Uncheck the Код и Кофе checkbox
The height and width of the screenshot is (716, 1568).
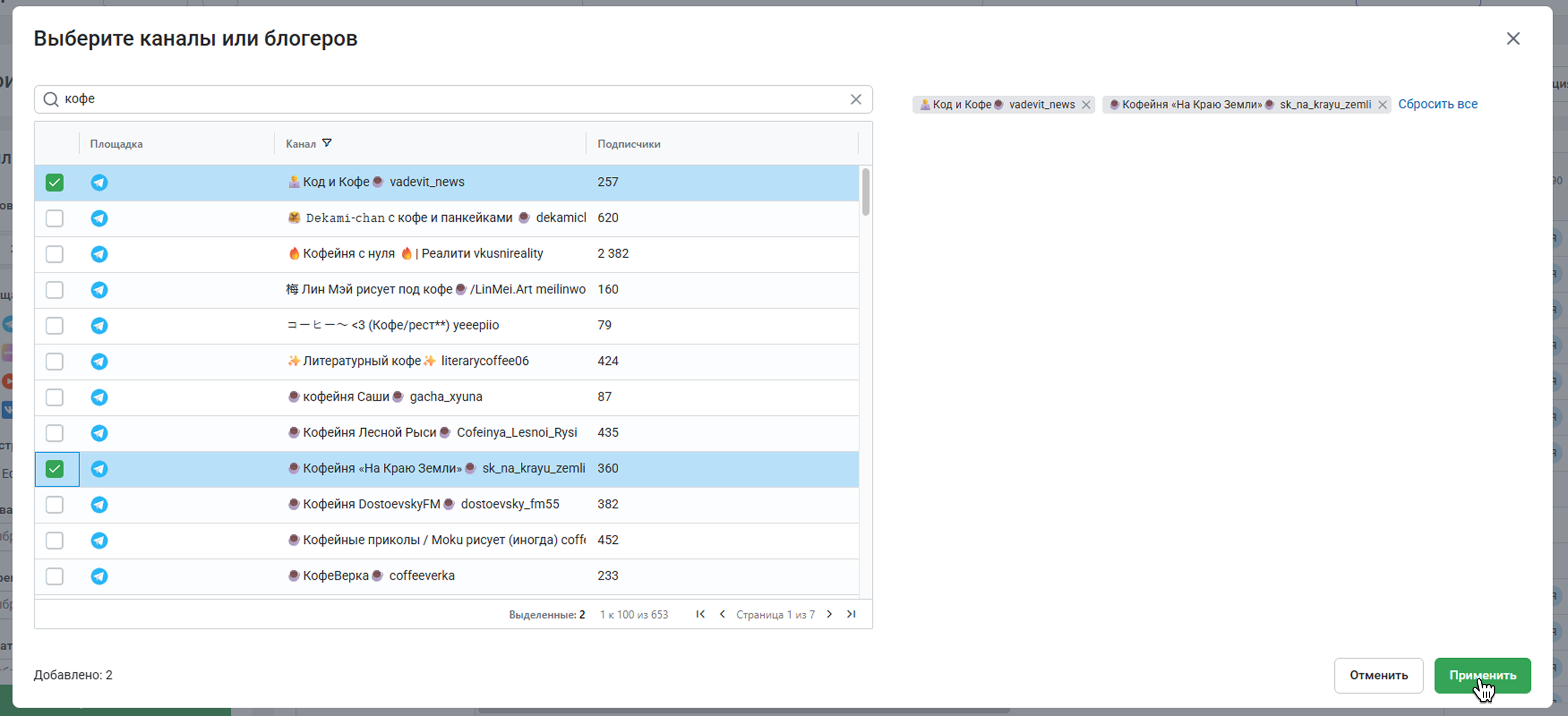(x=54, y=183)
